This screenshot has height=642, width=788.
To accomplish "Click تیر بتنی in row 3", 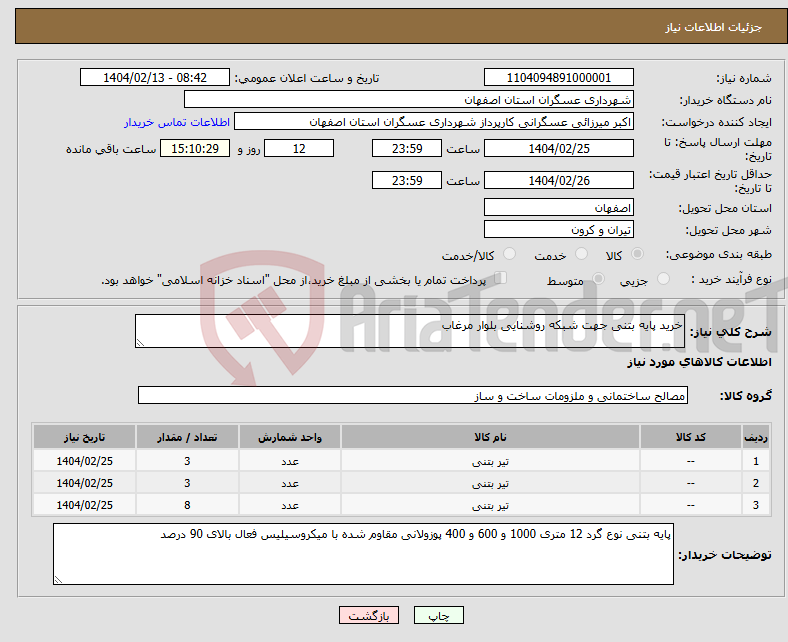I will tap(490, 505).
